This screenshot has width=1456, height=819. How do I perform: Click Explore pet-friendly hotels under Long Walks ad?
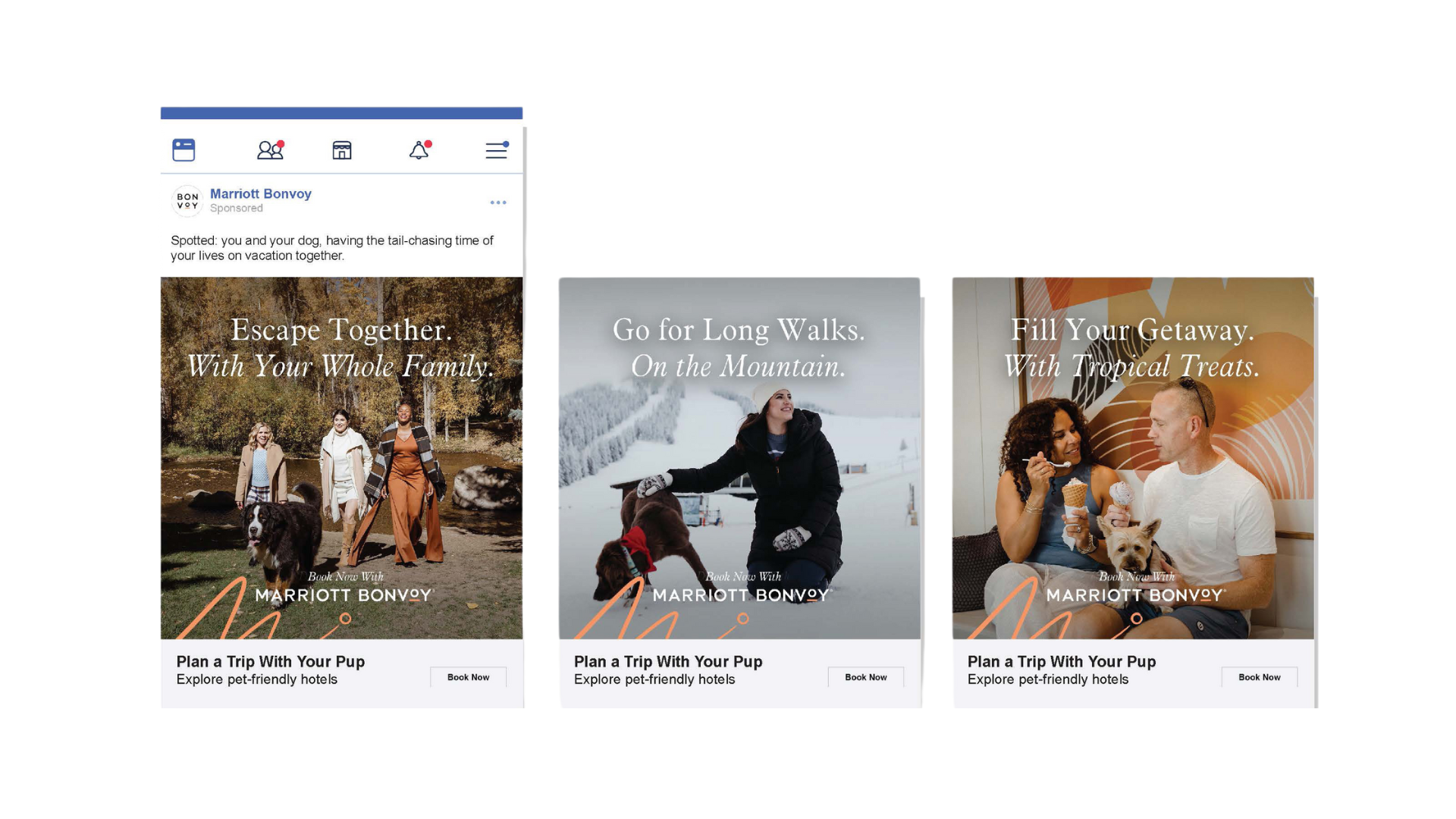click(654, 679)
